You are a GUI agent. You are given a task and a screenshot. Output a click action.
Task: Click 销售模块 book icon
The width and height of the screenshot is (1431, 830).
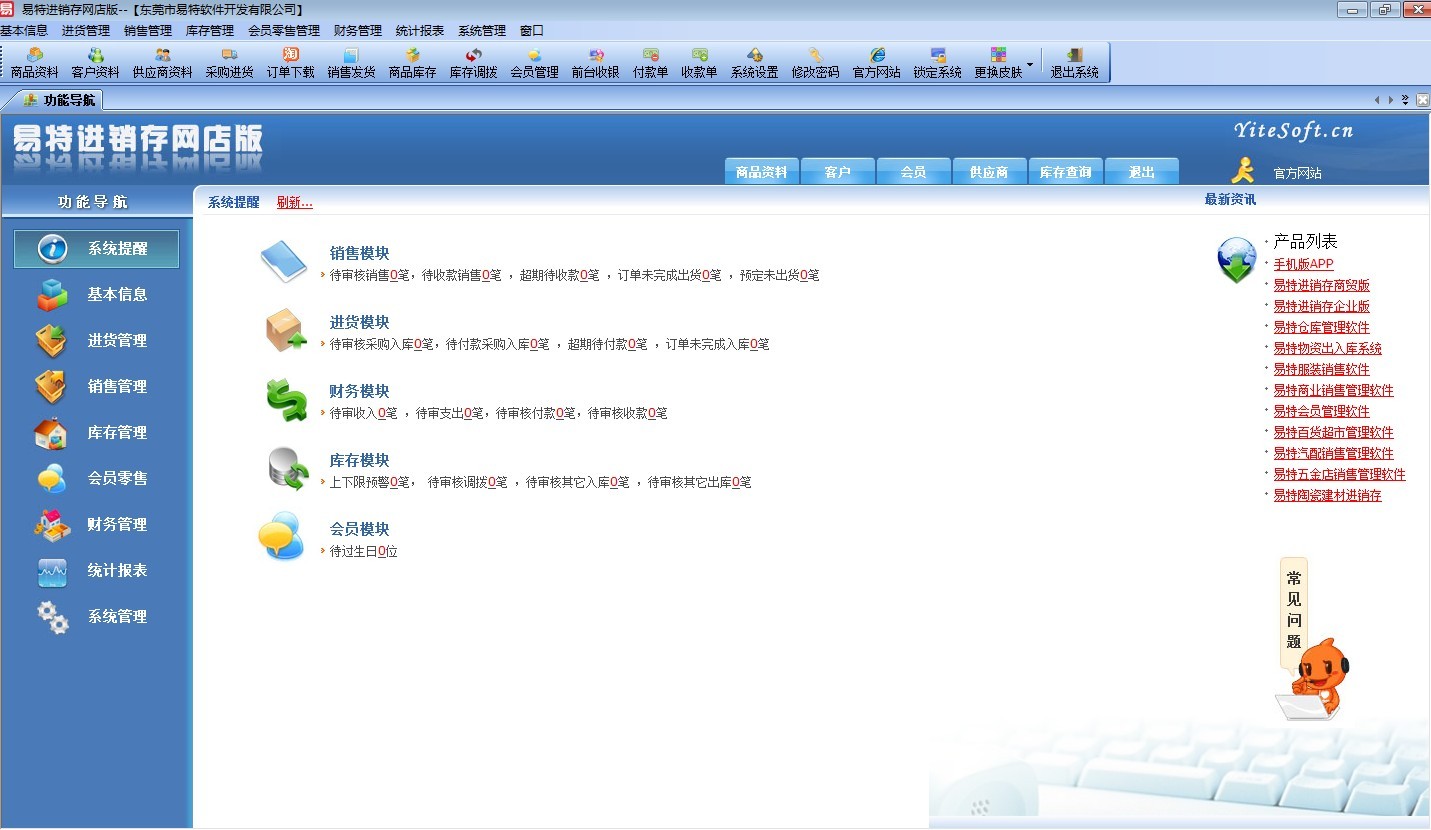click(283, 262)
